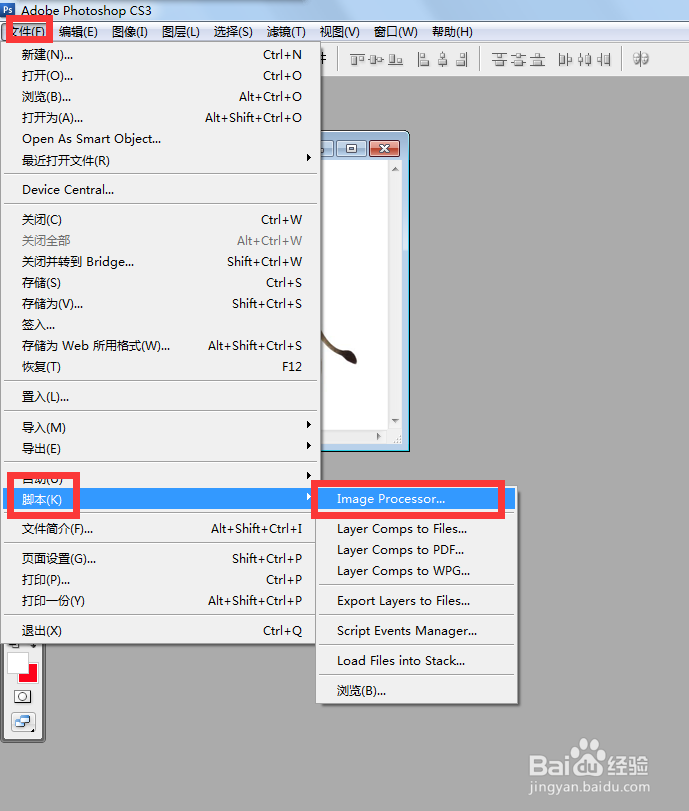Choose 关闭(C) menu entry
This screenshot has height=811, width=689.
pos(161,220)
